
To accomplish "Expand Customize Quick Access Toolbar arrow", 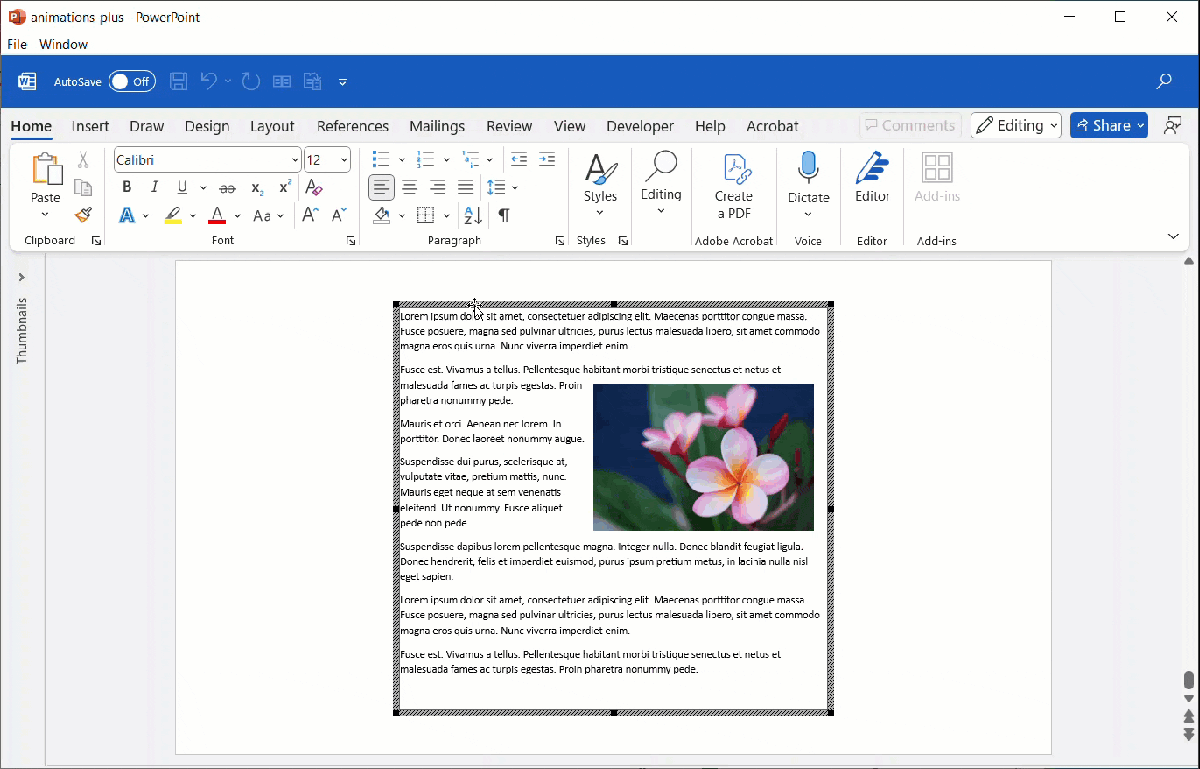I will (x=343, y=82).
